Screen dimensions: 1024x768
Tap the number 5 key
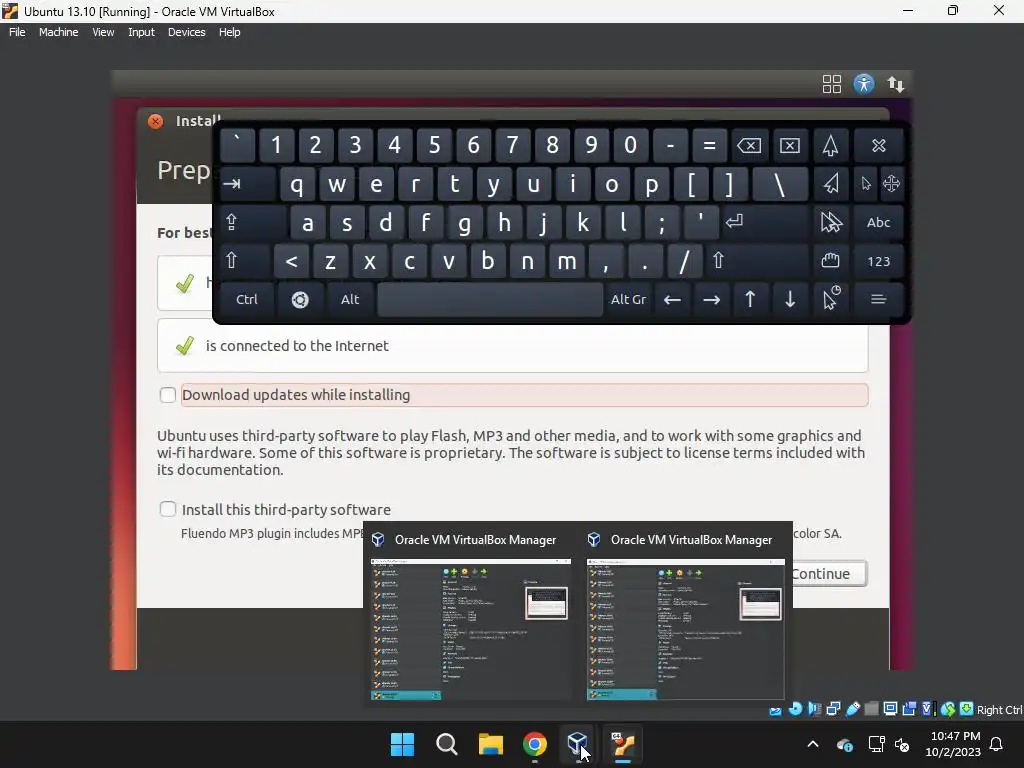(434, 145)
